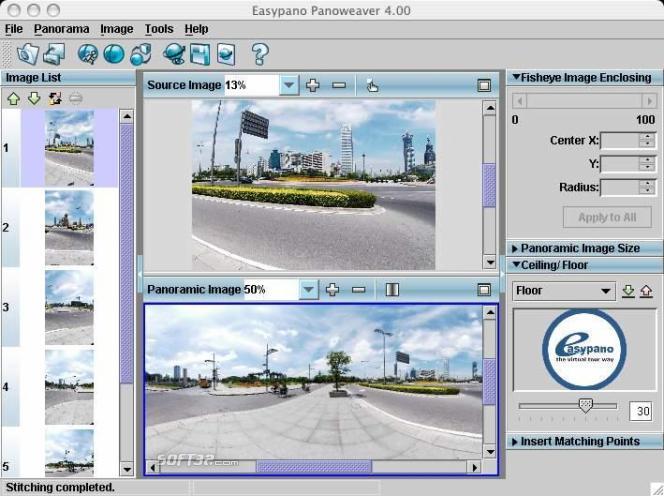Screen dimensions: 664x496
Task: Open the File menu
Action: (14, 29)
